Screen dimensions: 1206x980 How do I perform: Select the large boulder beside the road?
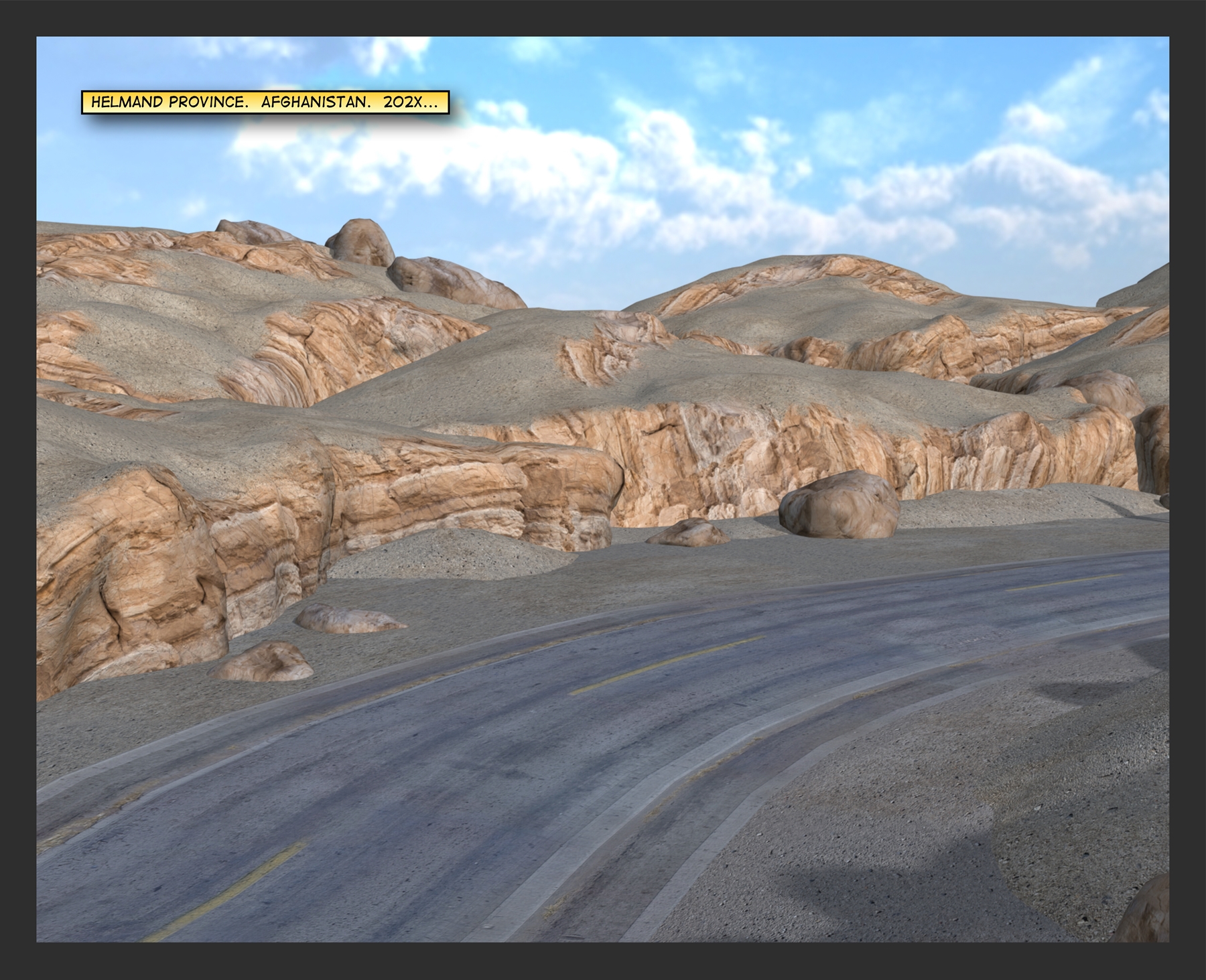[x=839, y=504]
